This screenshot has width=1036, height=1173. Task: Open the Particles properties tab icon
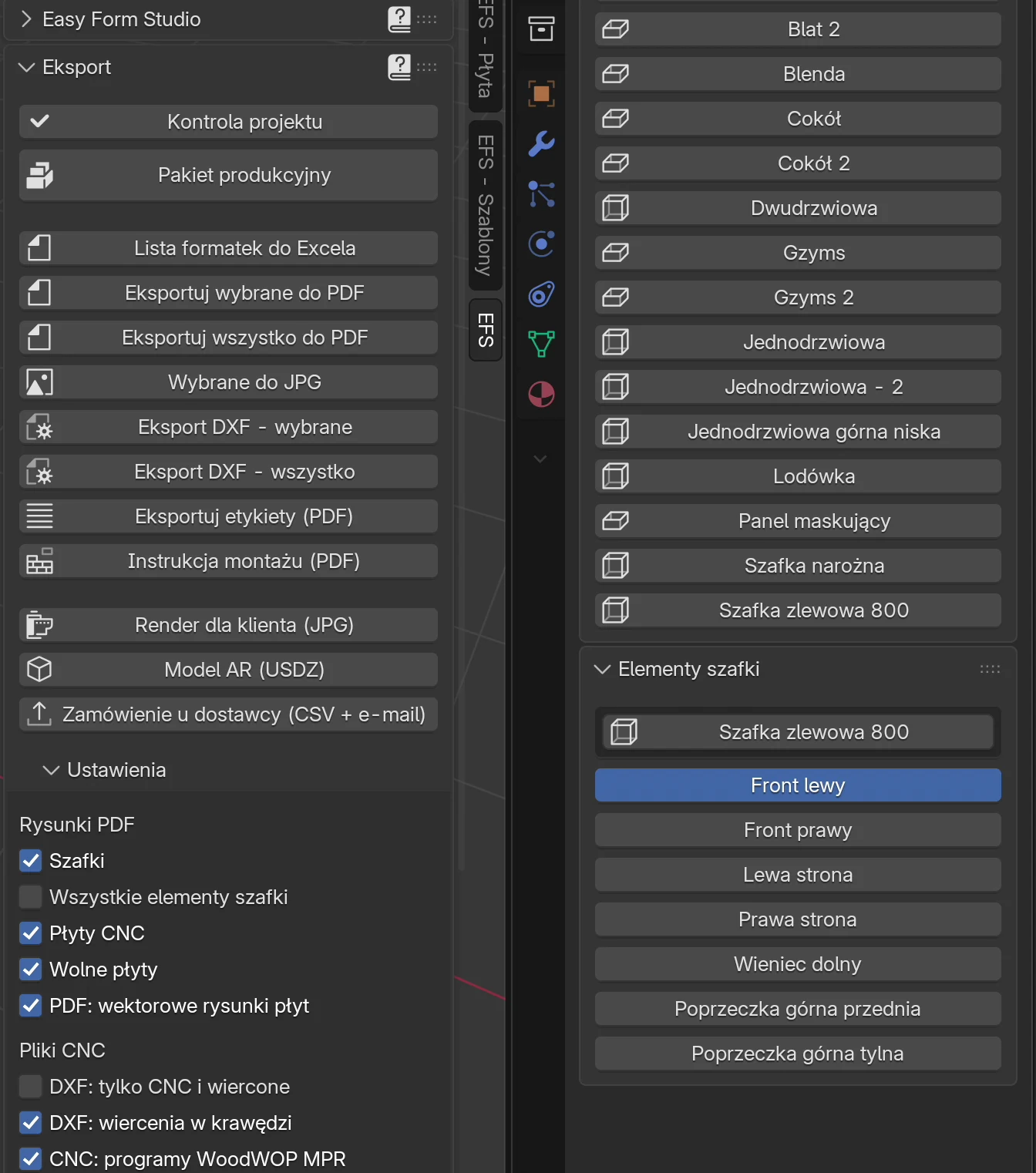(x=541, y=194)
